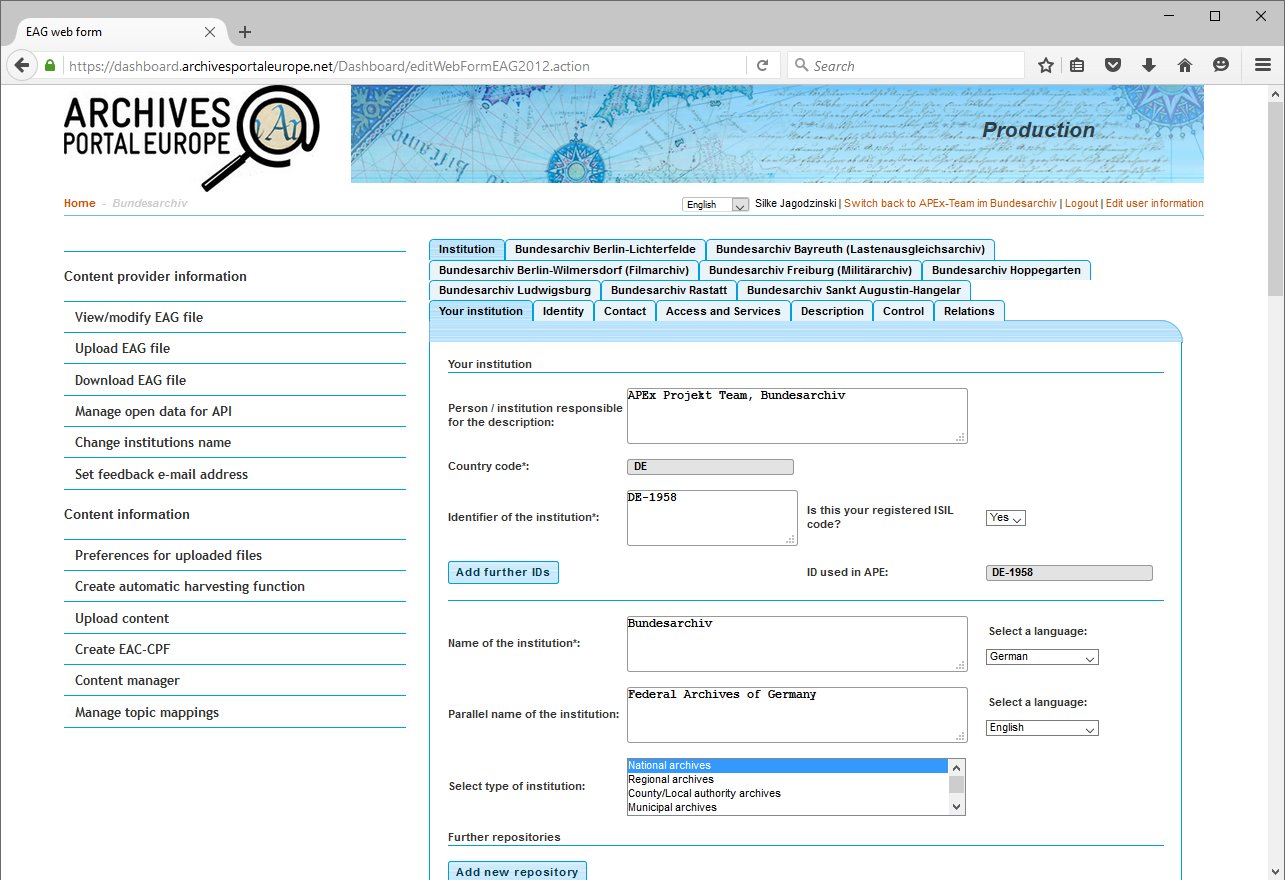Switch to the Description sub-tab
1285x880 pixels.
point(832,312)
